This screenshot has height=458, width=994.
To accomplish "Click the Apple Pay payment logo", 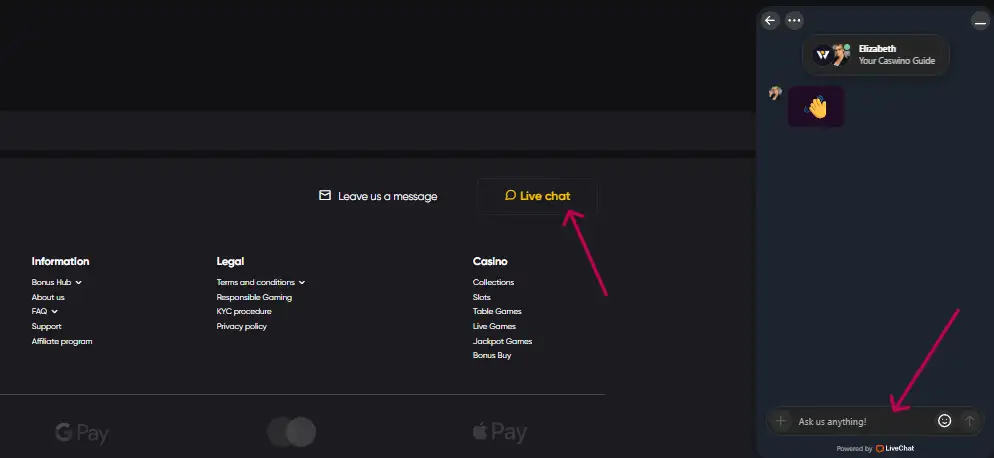I will pyautogui.click(x=500, y=433).
